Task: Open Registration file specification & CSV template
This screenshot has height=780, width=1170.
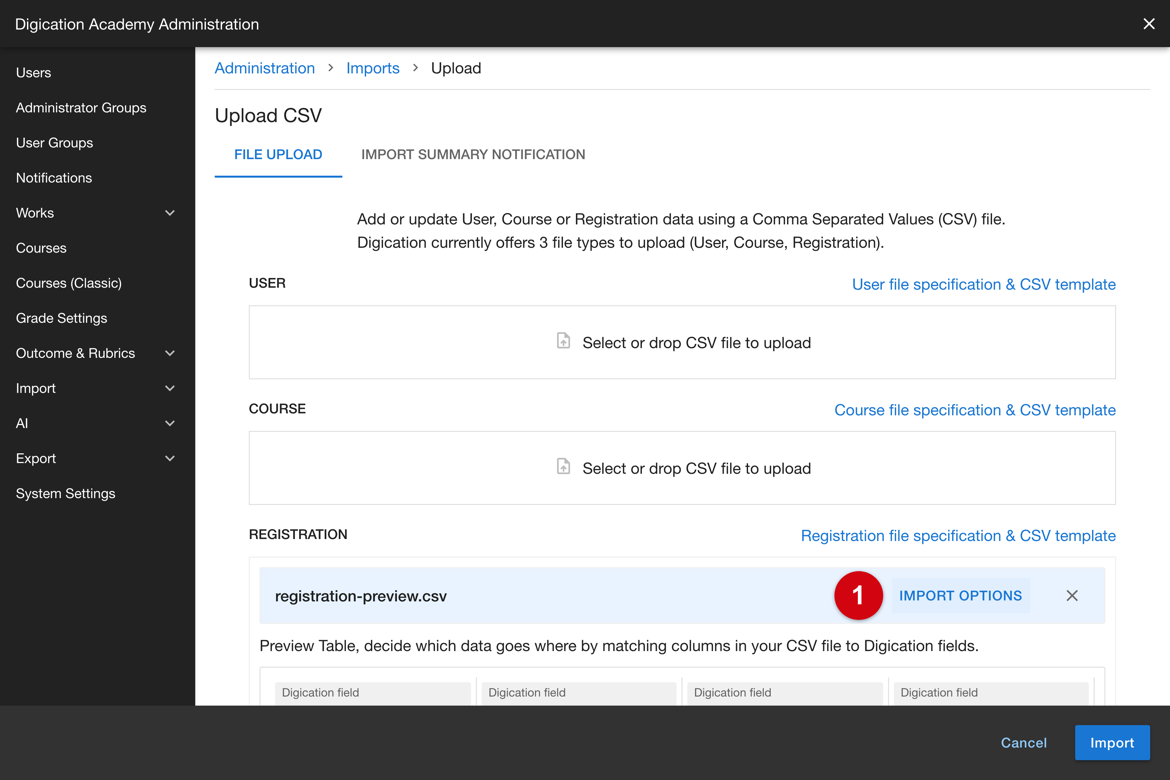Action: [958, 535]
